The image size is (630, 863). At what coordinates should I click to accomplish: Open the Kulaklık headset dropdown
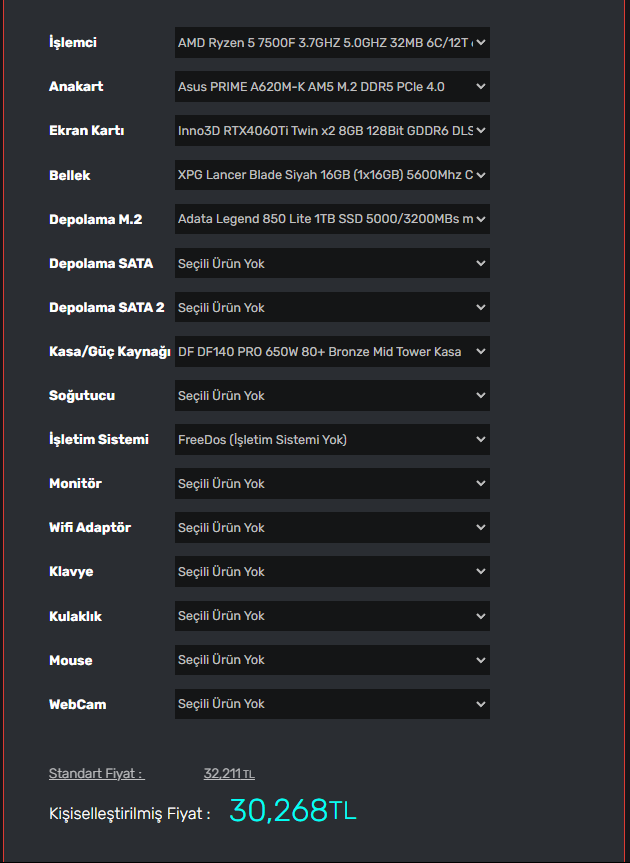pos(332,615)
